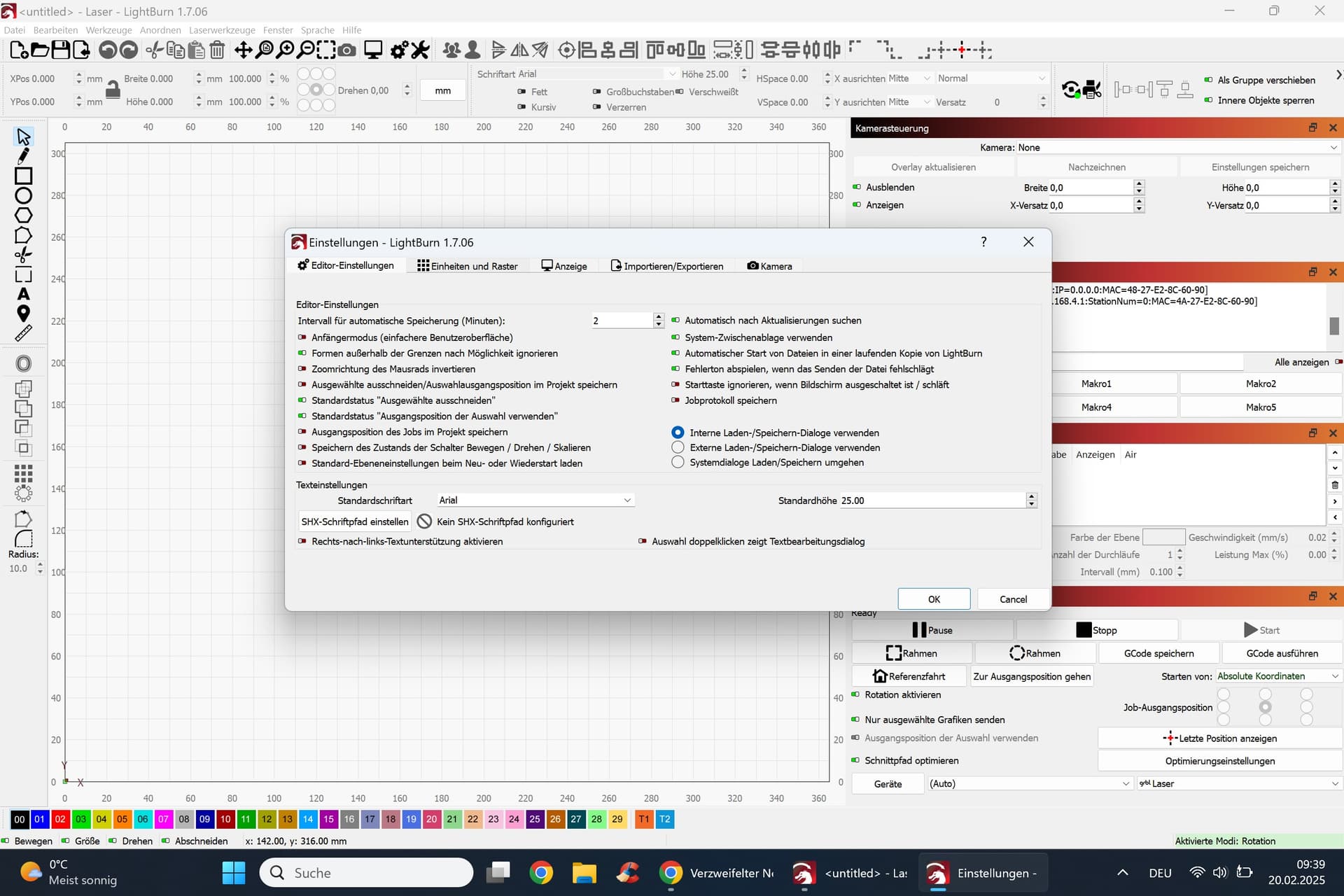Open the Geräte (Auto) port dropdown
Screen dimensions: 1344x896
point(1029,783)
